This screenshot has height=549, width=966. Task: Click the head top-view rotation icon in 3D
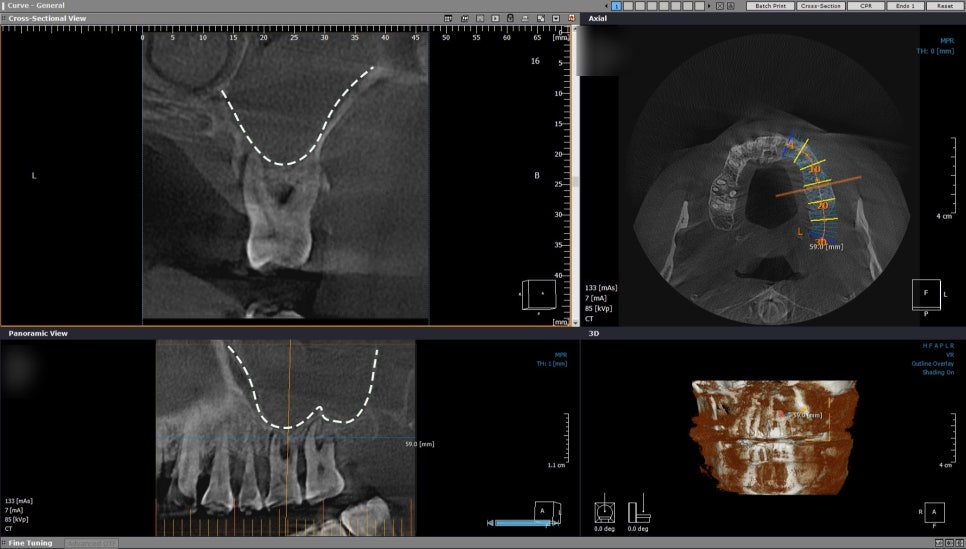[x=604, y=509]
